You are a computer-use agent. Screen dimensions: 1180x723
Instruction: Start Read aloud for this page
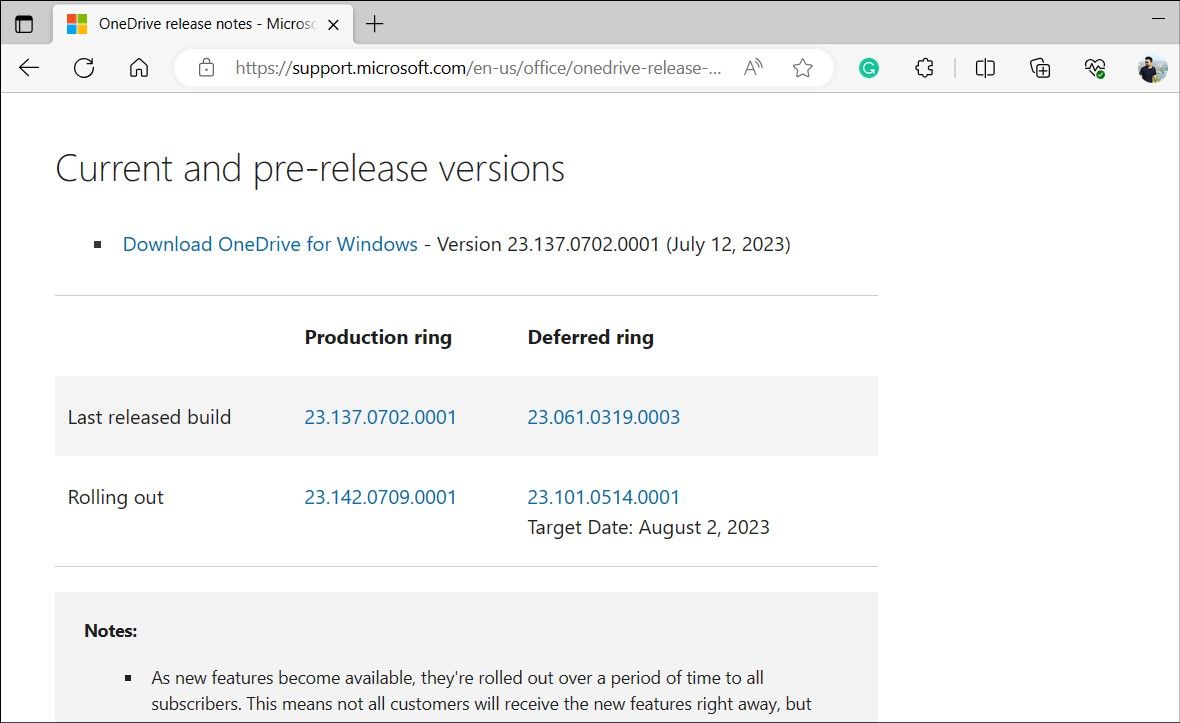[x=752, y=68]
